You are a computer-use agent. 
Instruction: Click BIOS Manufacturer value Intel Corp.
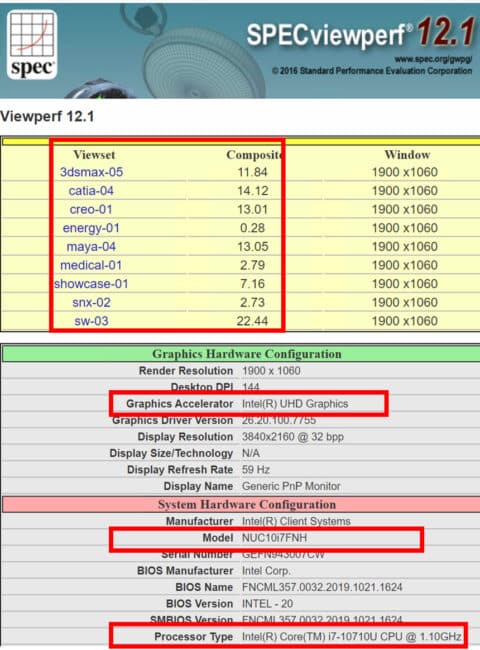pos(266,571)
